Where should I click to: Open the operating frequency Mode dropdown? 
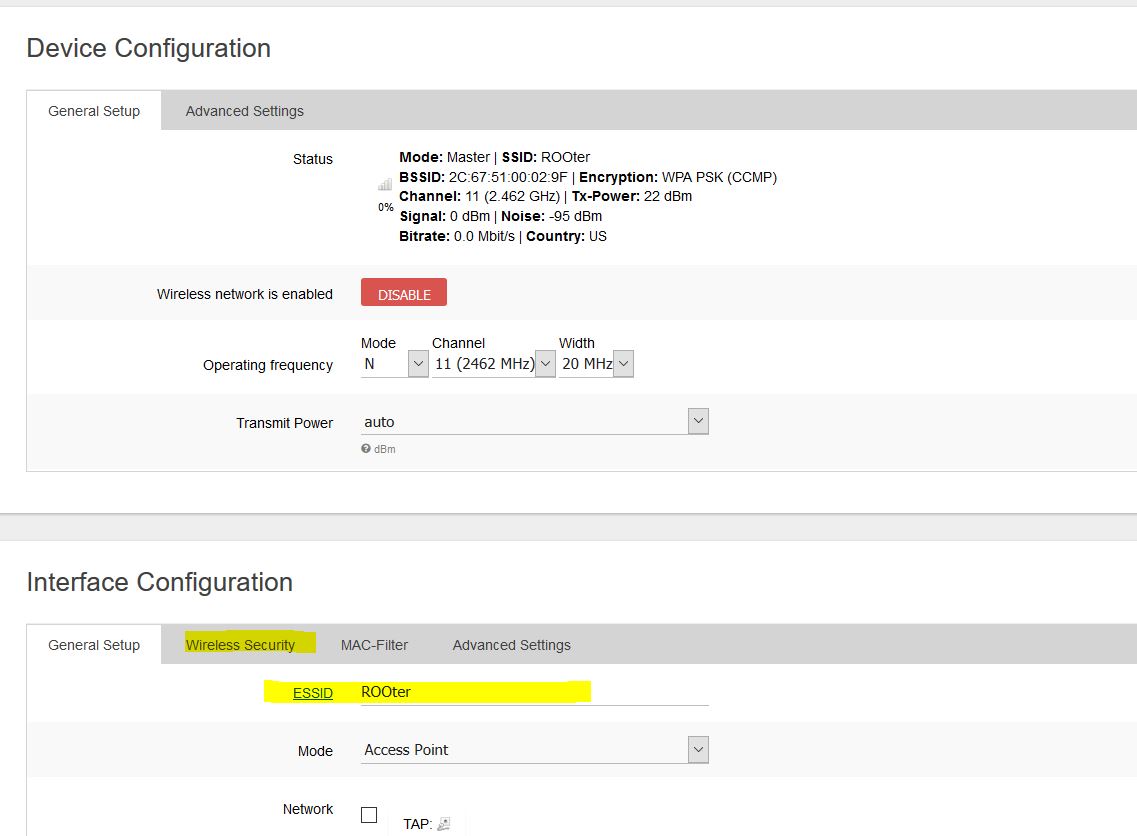coord(394,365)
